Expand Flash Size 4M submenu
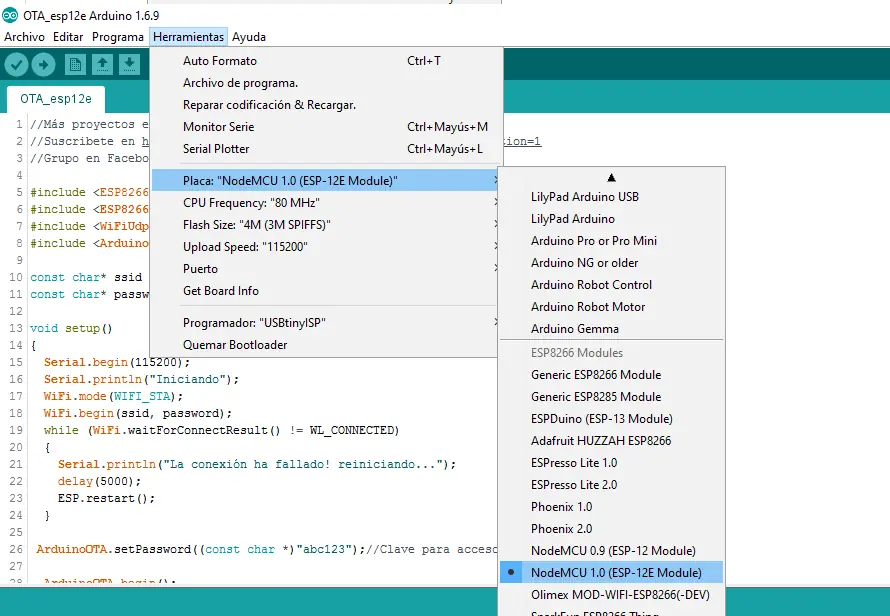 pos(324,225)
